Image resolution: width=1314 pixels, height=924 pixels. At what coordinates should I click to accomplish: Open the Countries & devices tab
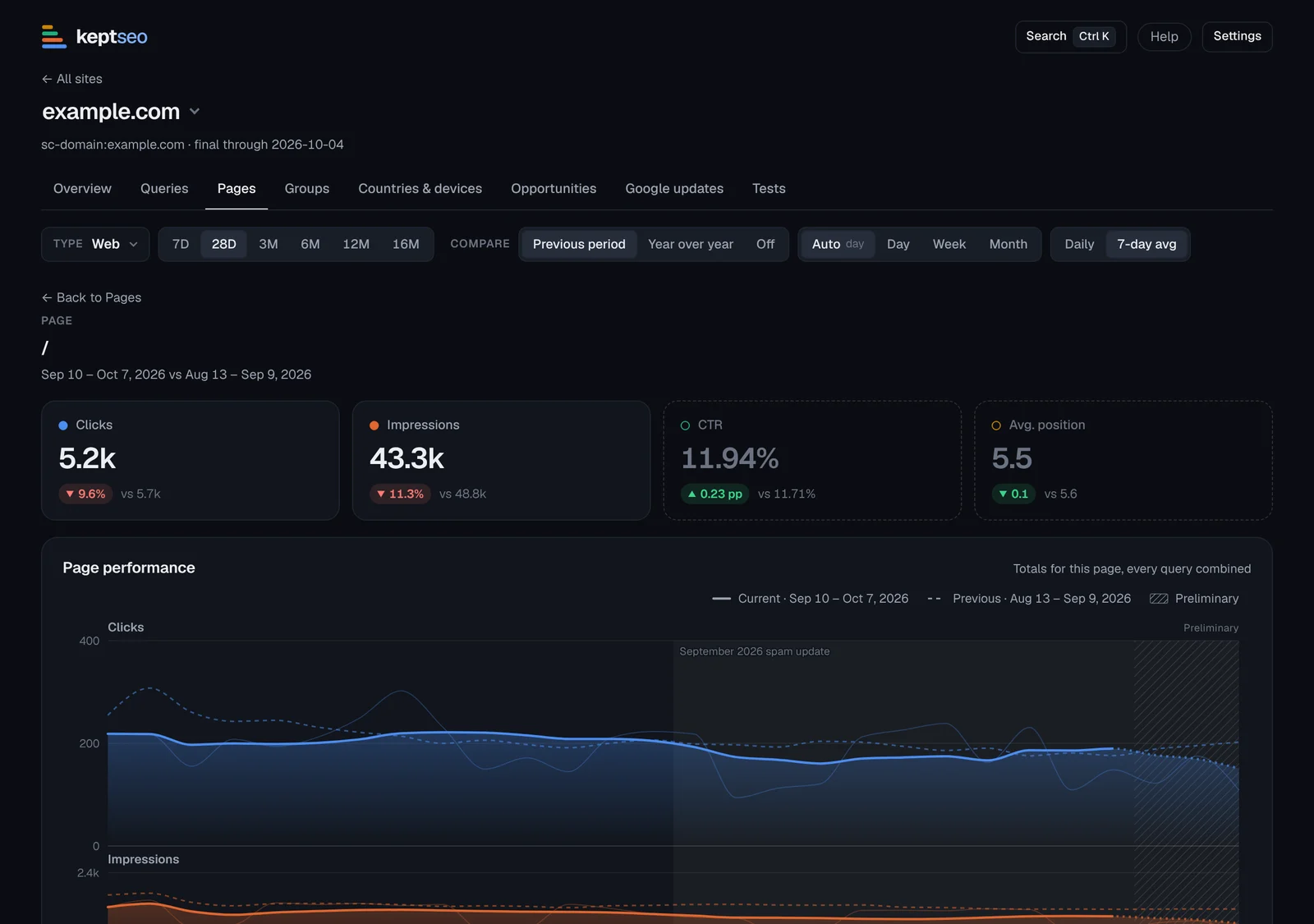(420, 189)
